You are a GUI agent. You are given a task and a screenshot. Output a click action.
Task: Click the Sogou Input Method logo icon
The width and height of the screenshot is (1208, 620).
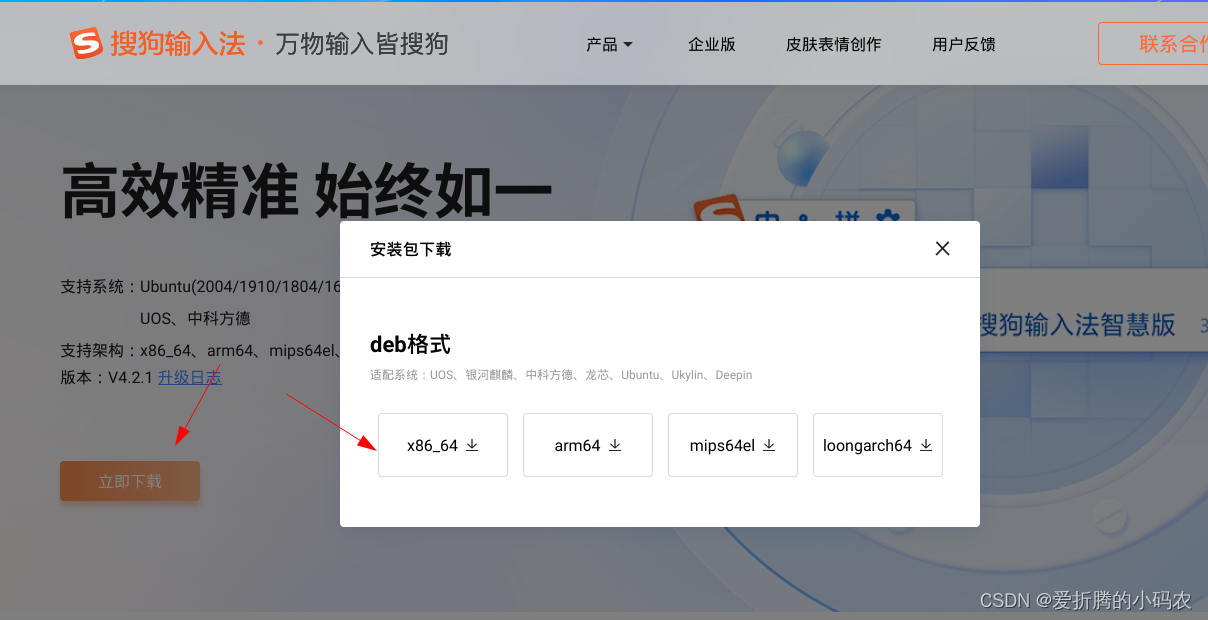[x=85, y=43]
